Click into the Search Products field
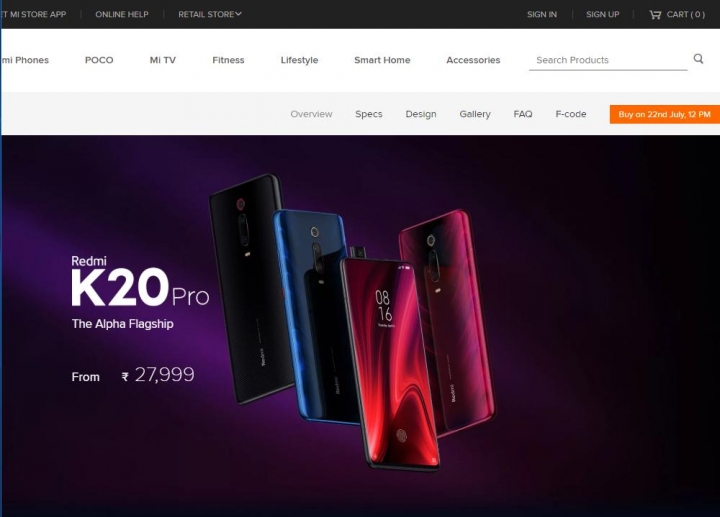This screenshot has width=720, height=517. tap(608, 60)
